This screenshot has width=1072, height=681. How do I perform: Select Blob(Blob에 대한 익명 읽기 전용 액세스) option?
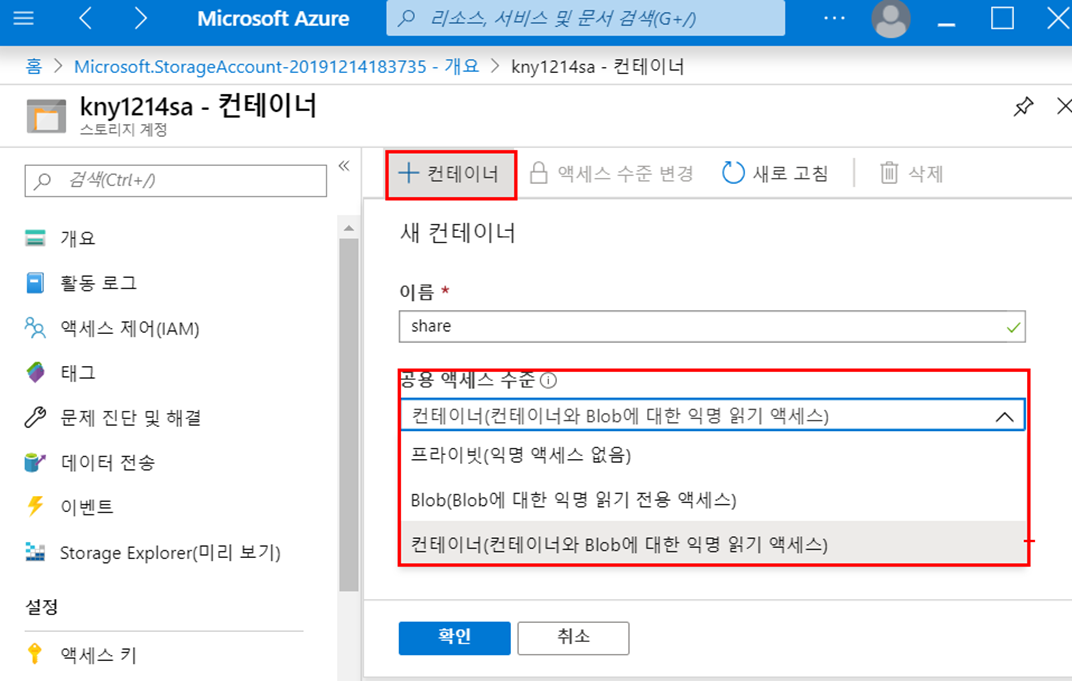point(713,500)
